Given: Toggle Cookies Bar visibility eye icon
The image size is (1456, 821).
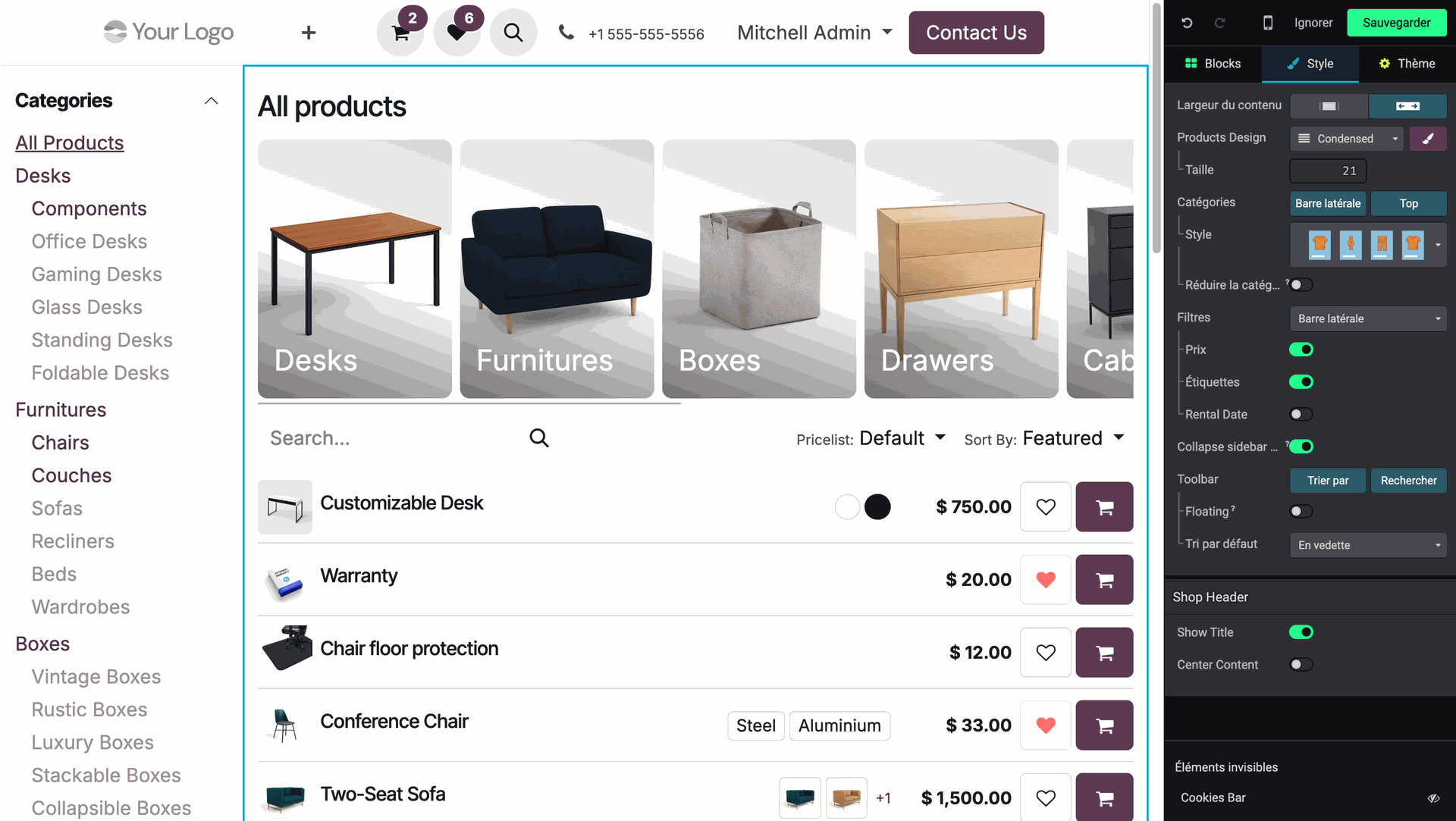Looking at the screenshot, I should 1433,798.
